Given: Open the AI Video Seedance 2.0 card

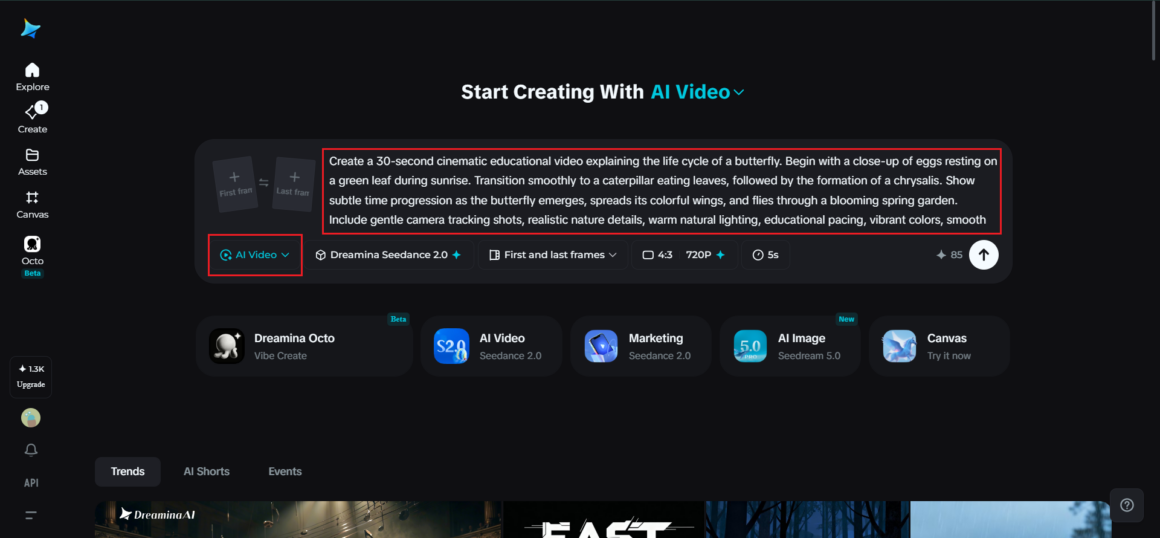Looking at the screenshot, I should pyautogui.click(x=491, y=346).
